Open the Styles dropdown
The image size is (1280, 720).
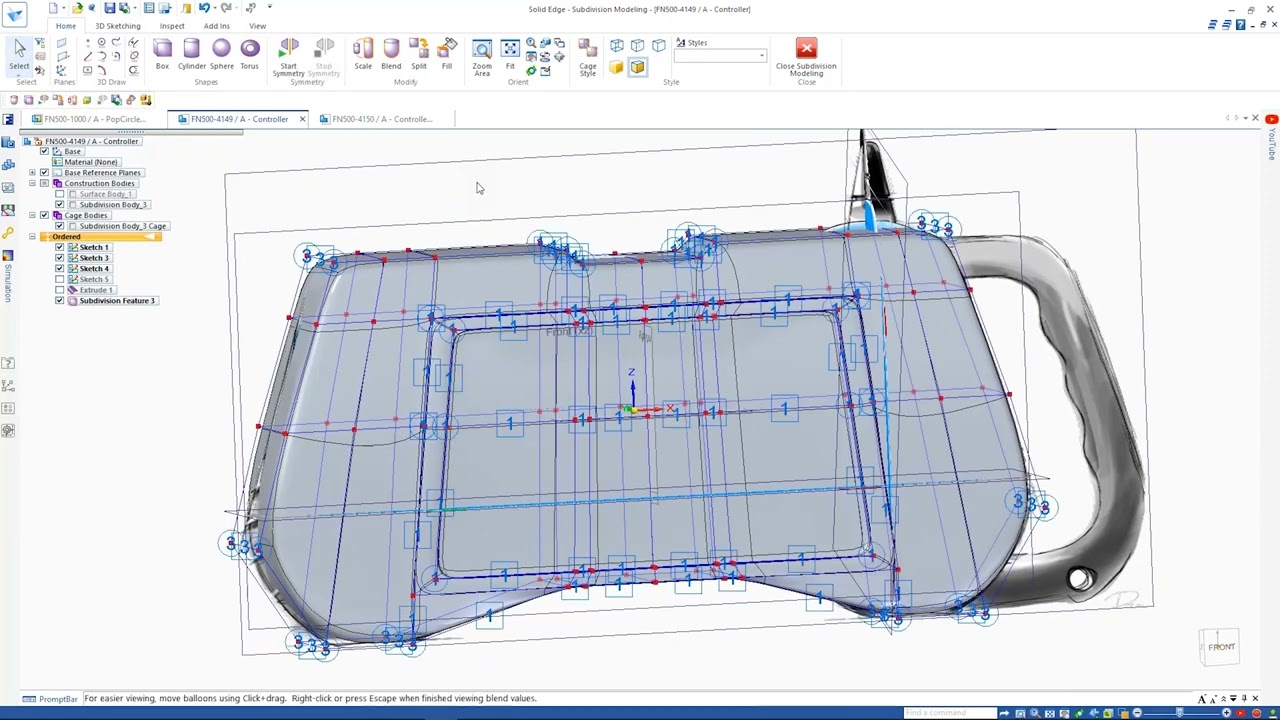762,56
